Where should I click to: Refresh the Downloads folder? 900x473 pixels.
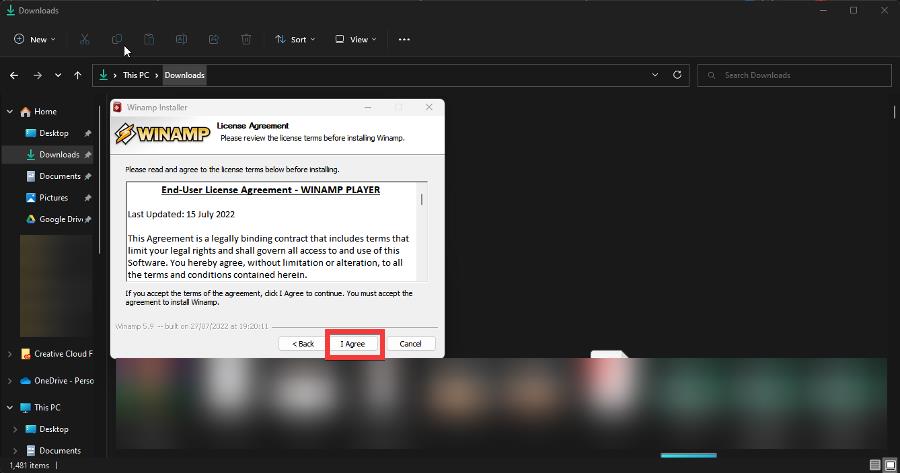pyautogui.click(x=677, y=75)
